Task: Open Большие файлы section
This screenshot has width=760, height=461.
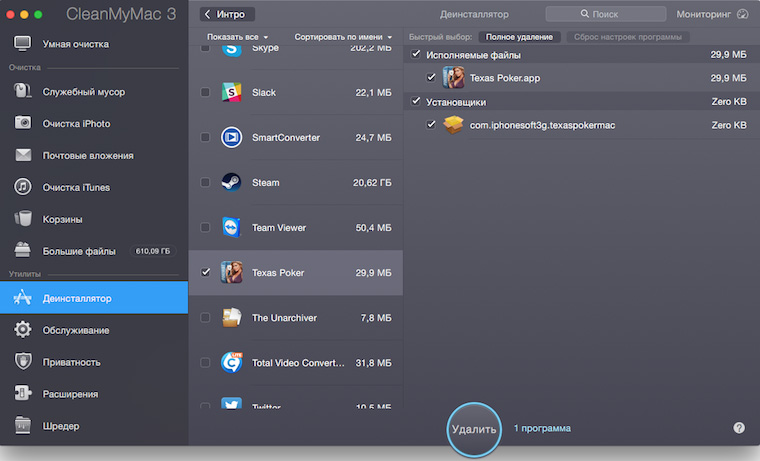Action: [x=94, y=250]
